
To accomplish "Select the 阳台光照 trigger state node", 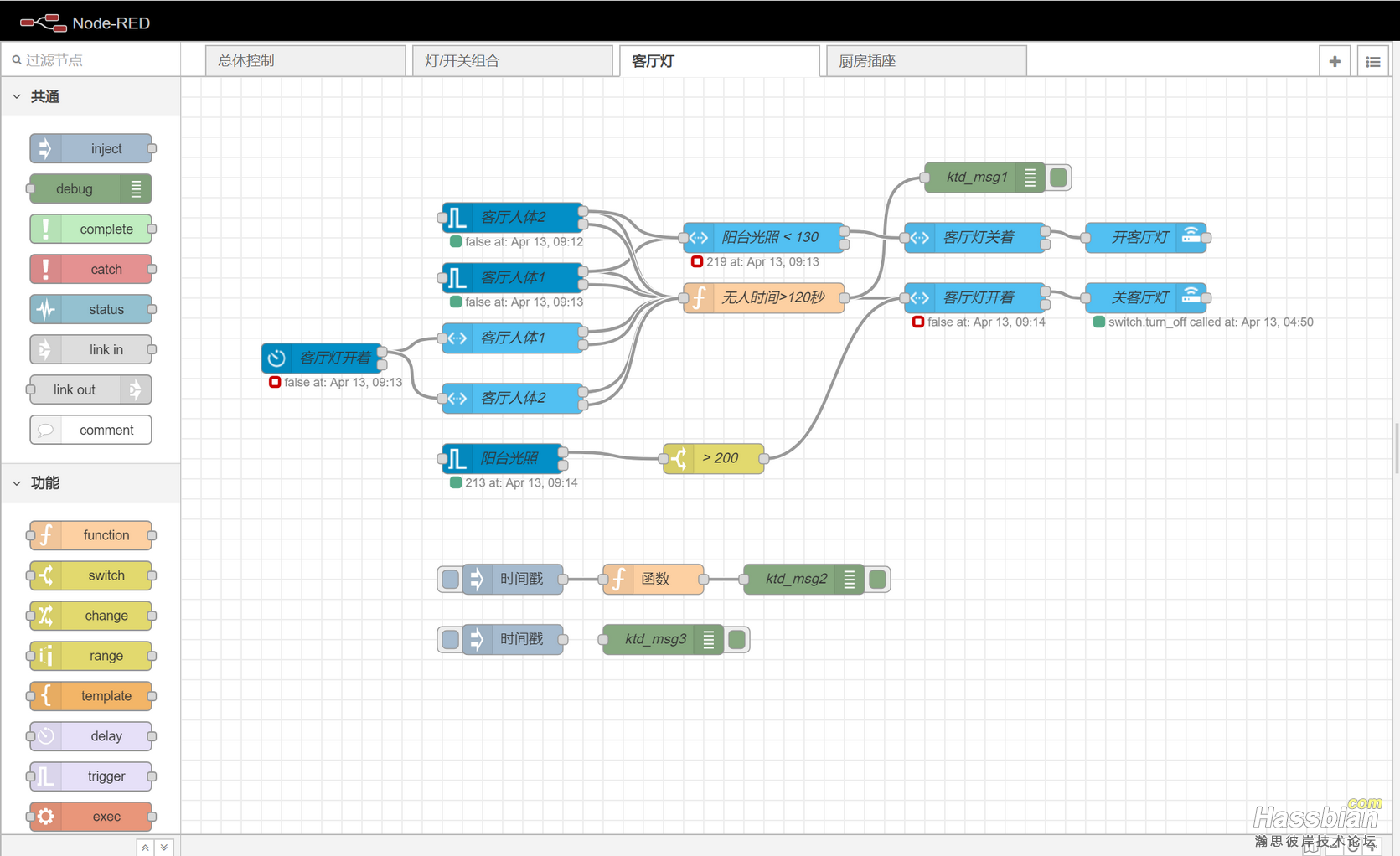I will click(502, 458).
